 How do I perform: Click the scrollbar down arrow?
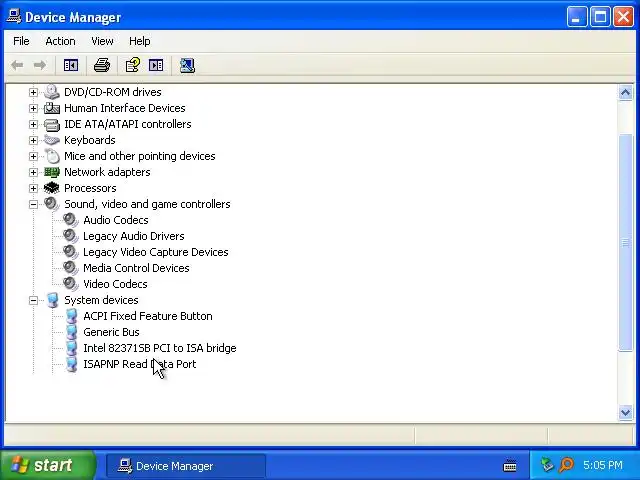click(625, 413)
